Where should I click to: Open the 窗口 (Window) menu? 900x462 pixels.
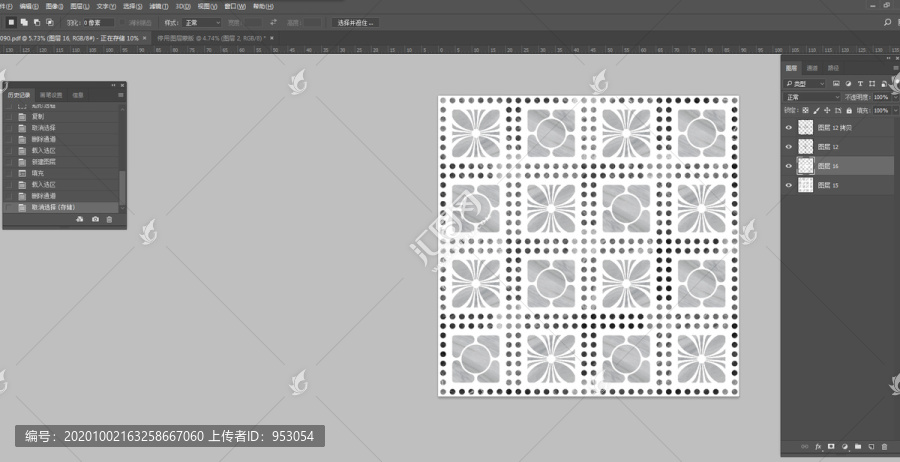(x=235, y=6)
